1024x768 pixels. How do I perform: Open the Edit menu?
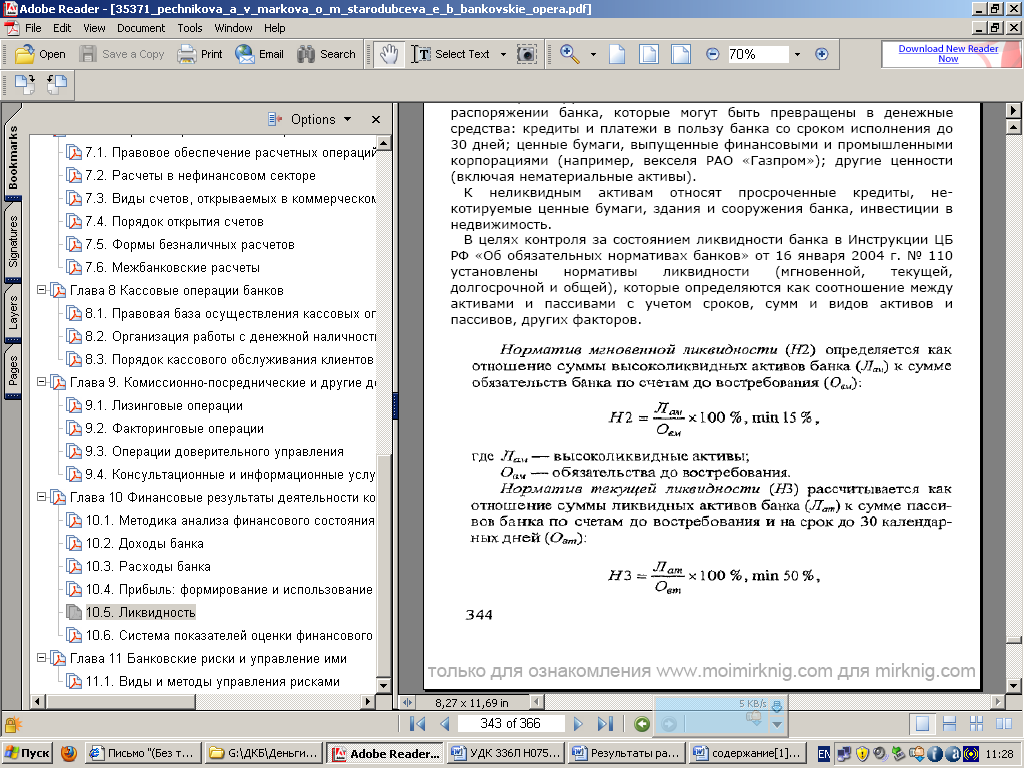(x=62, y=28)
